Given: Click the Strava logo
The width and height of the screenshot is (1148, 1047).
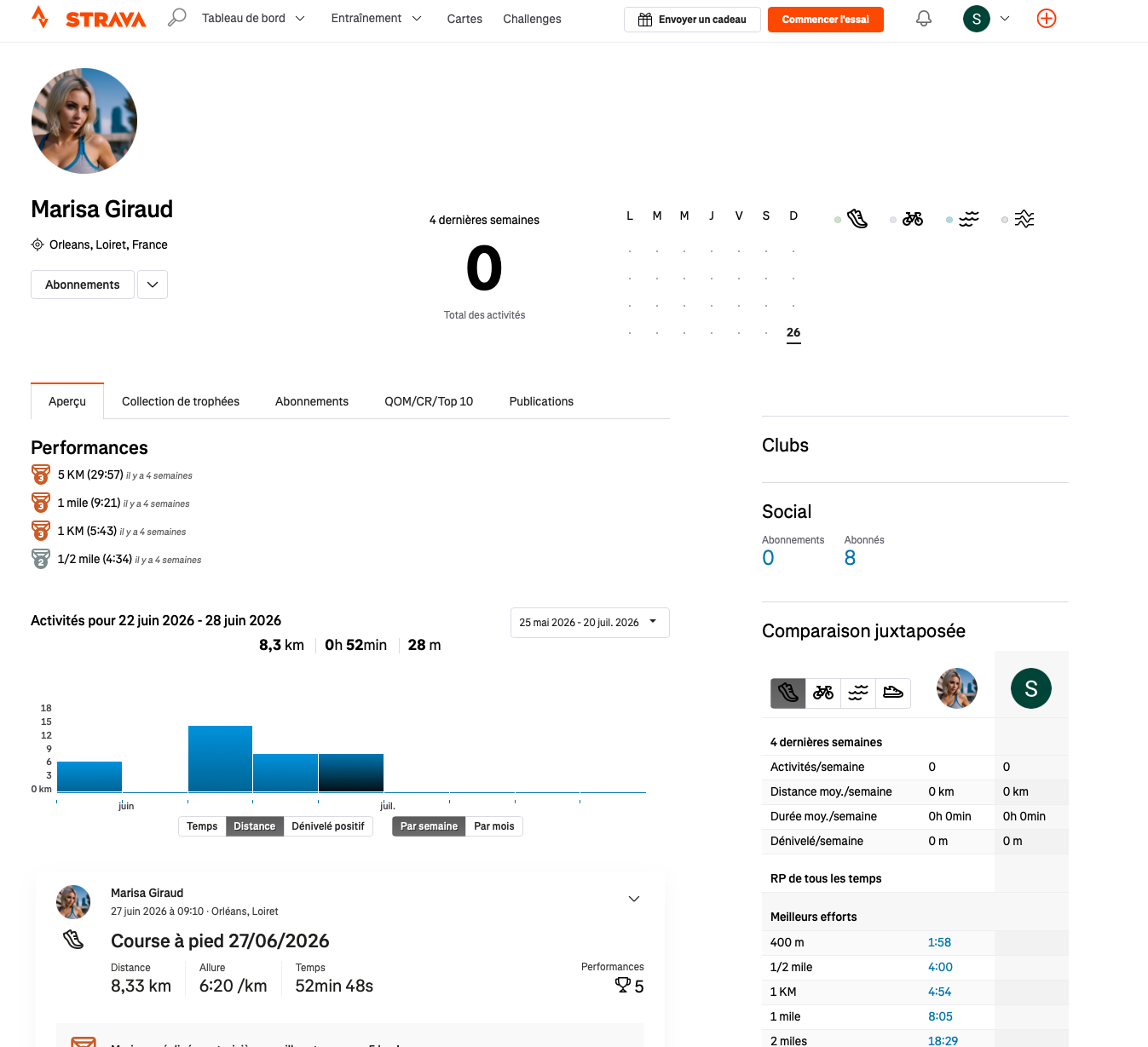Looking at the screenshot, I should coord(89,18).
